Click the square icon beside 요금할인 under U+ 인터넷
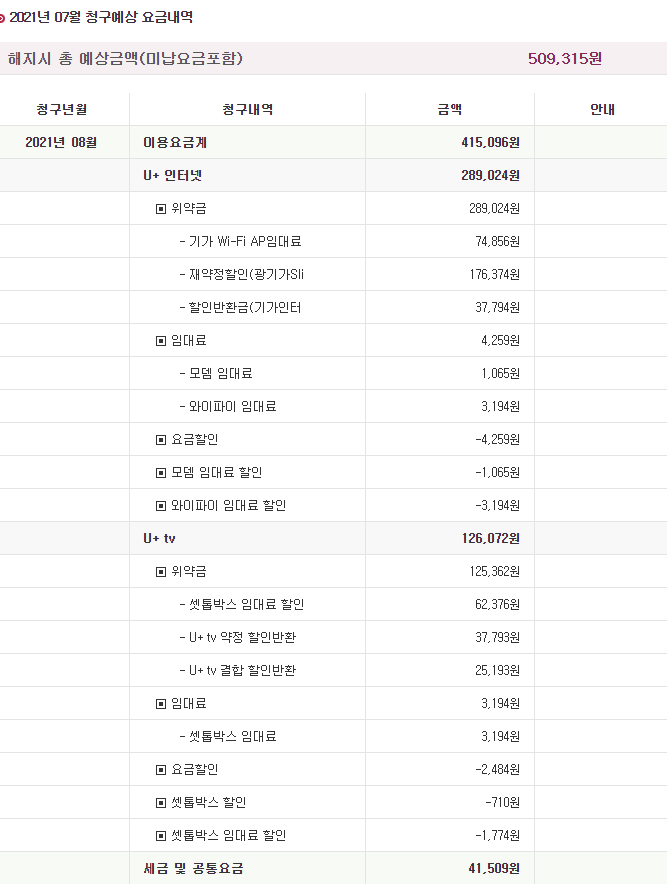The height and width of the screenshot is (884, 667). [x=161, y=439]
